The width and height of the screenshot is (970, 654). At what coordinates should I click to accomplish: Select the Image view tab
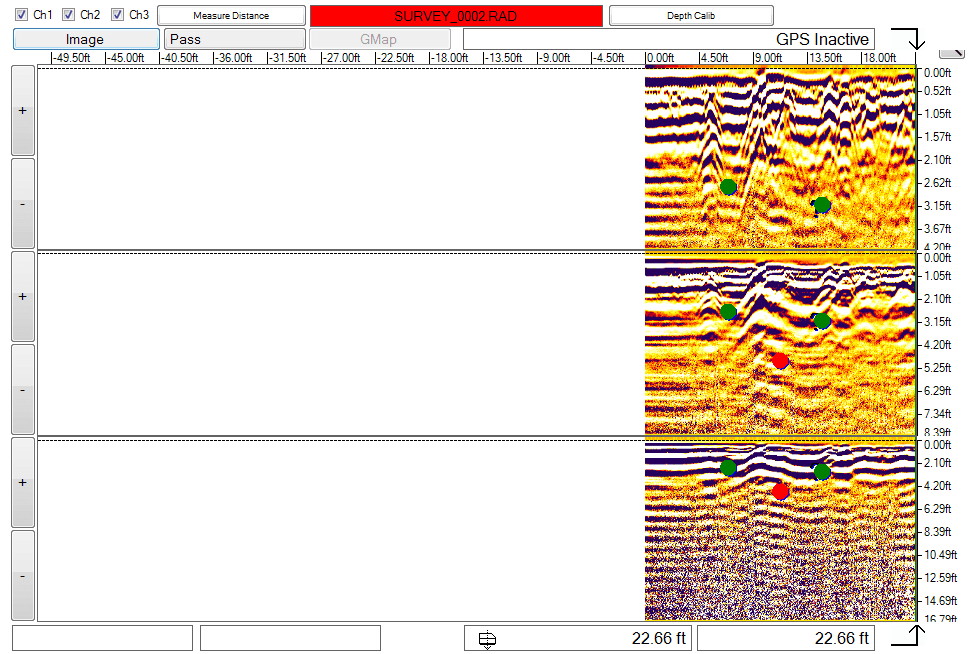pyautogui.click(x=85, y=38)
